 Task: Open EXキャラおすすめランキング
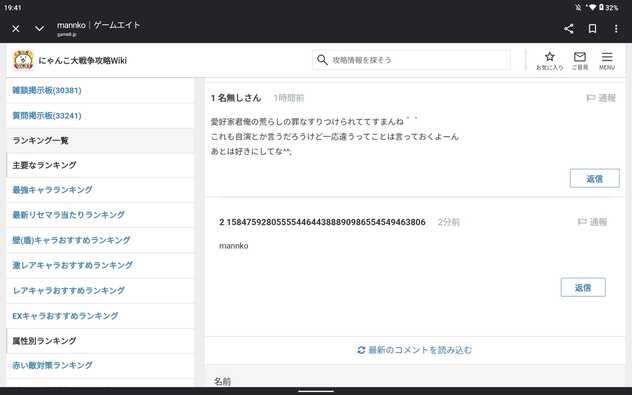(65, 316)
